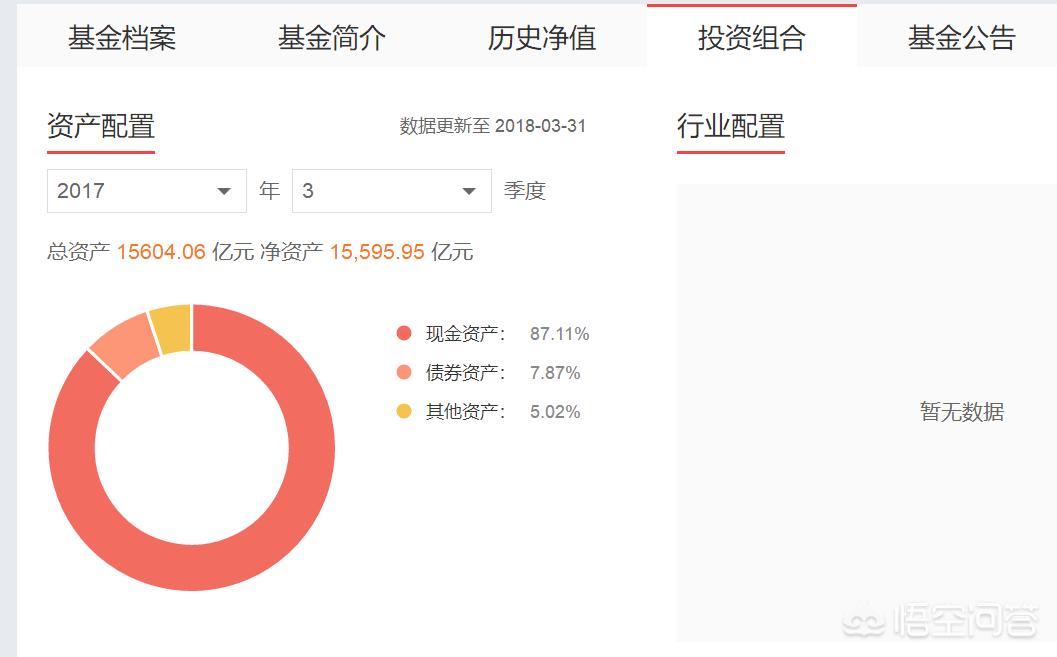Go to the 历史净值 tab
Image resolution: width=1057 pixels, height=657 pixels.
coord(542,38)
